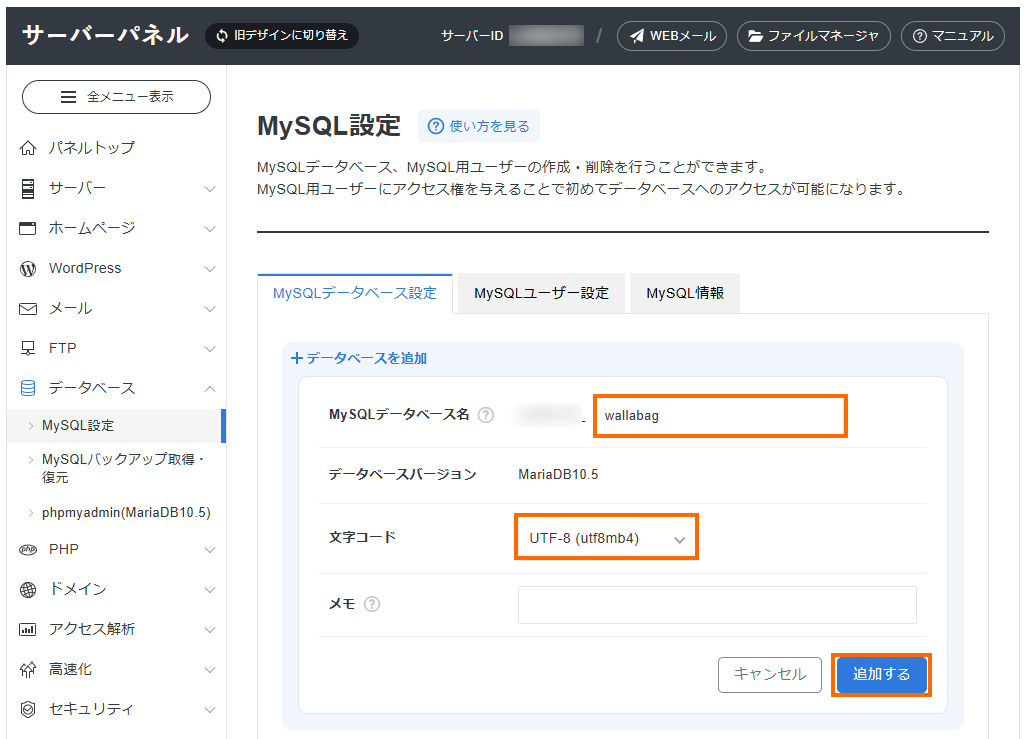Click the folder icon in ファイルマネージャ

pos(756,36)
